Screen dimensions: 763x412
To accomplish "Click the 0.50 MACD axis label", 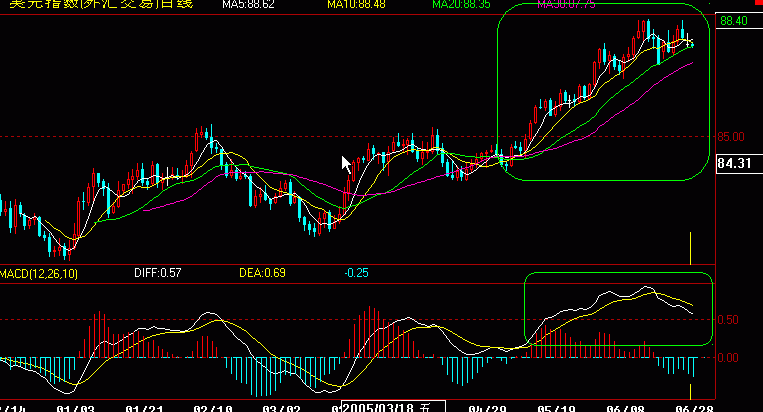I will 728,320.
